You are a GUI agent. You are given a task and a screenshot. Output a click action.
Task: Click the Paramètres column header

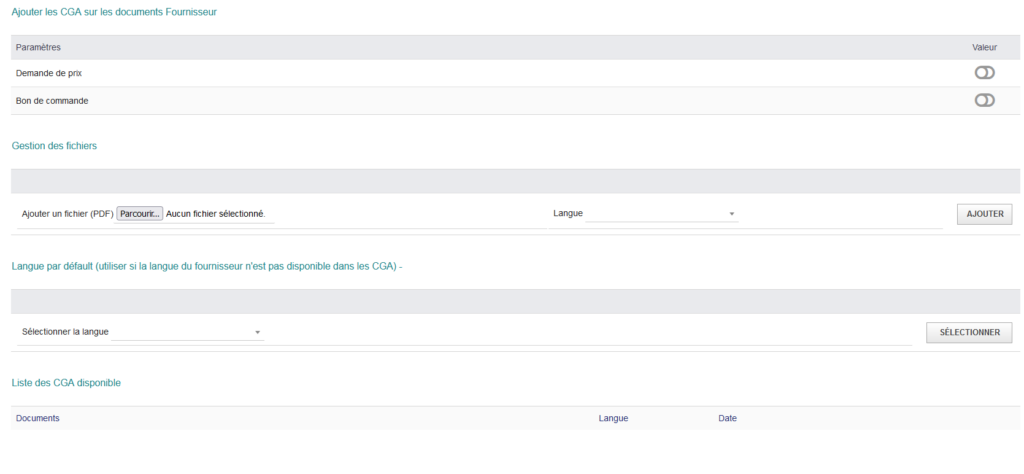pos(38,48)
